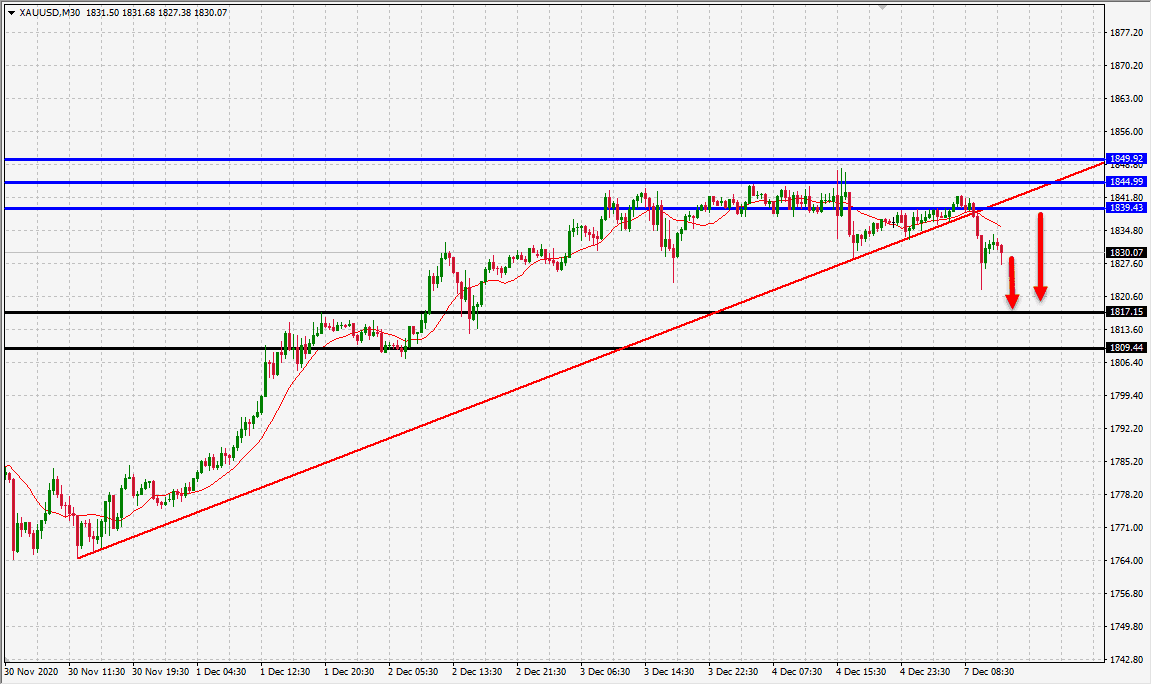Click the 1834.80 price scale value
This screenshot has width=1152, height=685.
pyautogui.click(x=1126, y=231)
